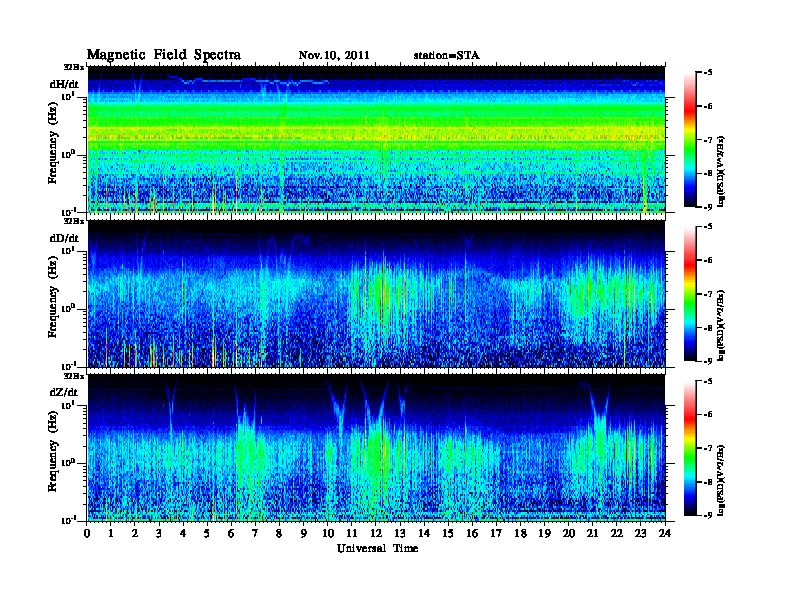Click the log PSD label next to dH/dt colorbar
Image resolution: width=792 pixels, height=612 pixels.
point(721,171)
